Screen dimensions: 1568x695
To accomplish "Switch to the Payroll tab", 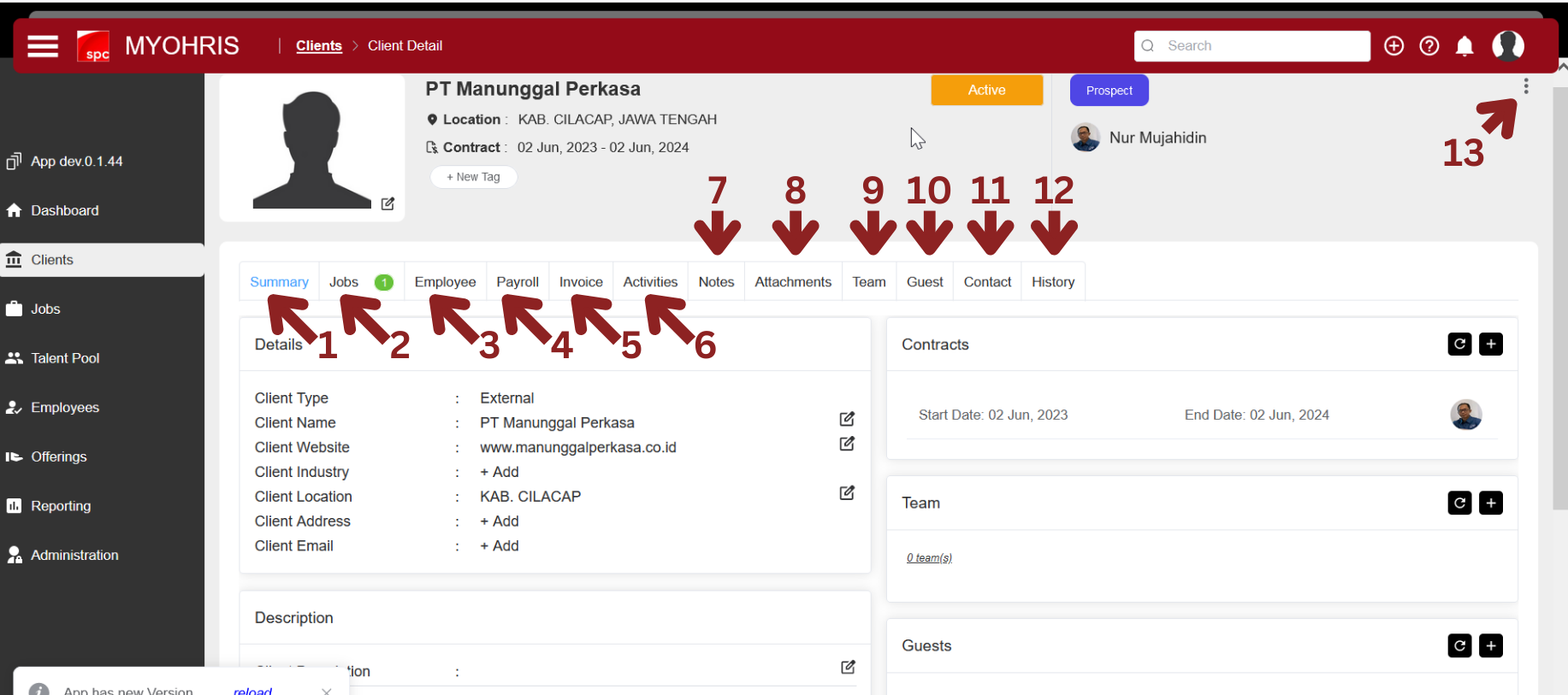I will tap(518, 282).
